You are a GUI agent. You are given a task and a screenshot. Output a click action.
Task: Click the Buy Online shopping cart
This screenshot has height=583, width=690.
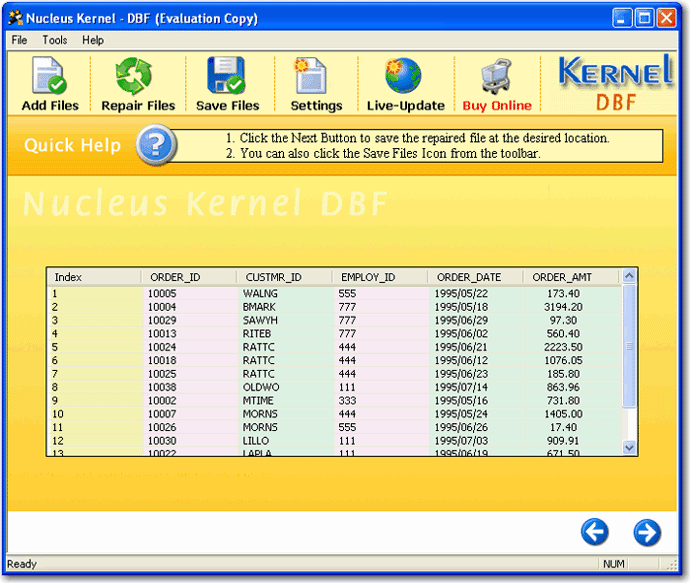(x=497, y=83)
